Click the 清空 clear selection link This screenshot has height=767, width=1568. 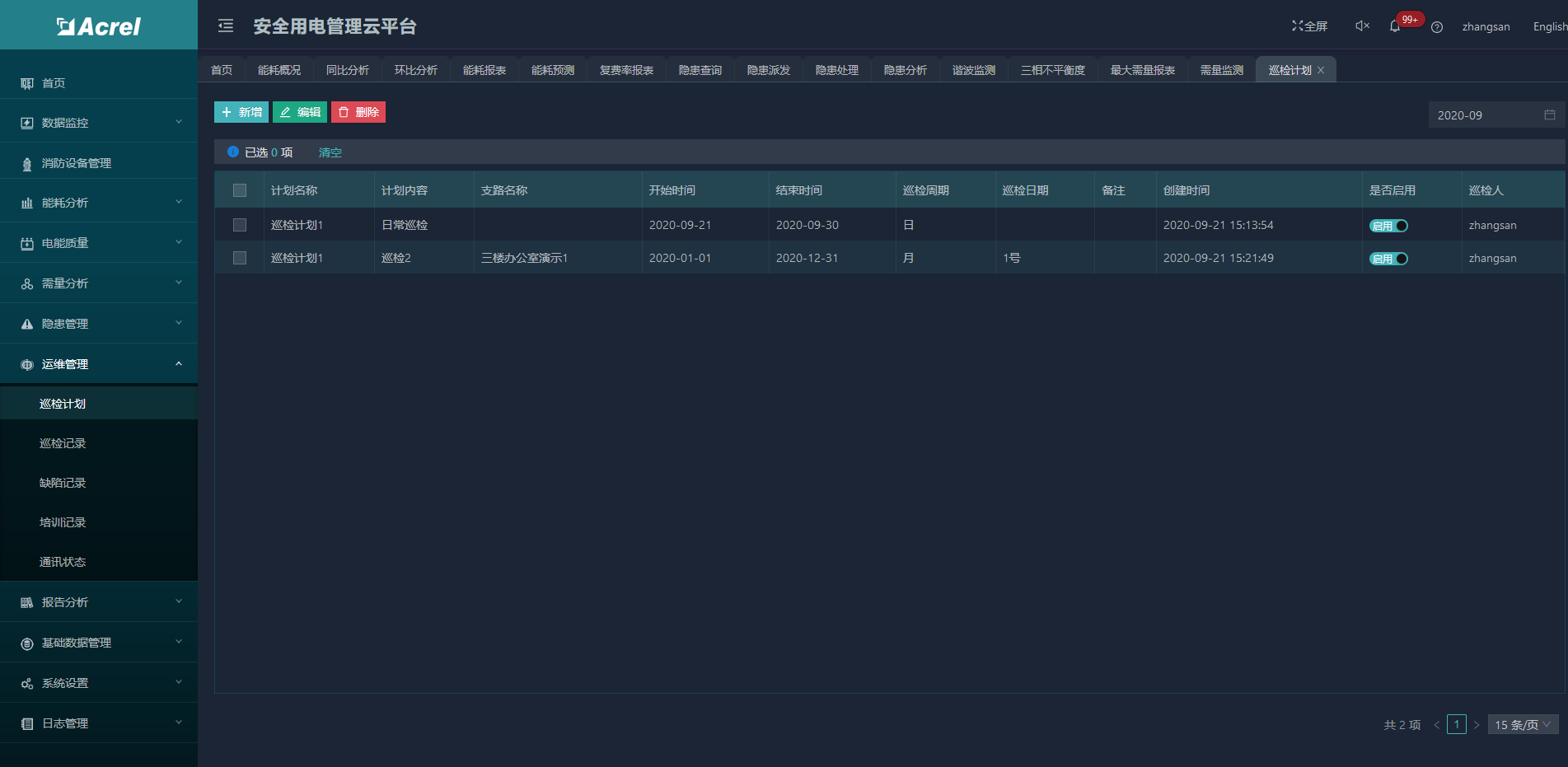click(x=330, y=152)
